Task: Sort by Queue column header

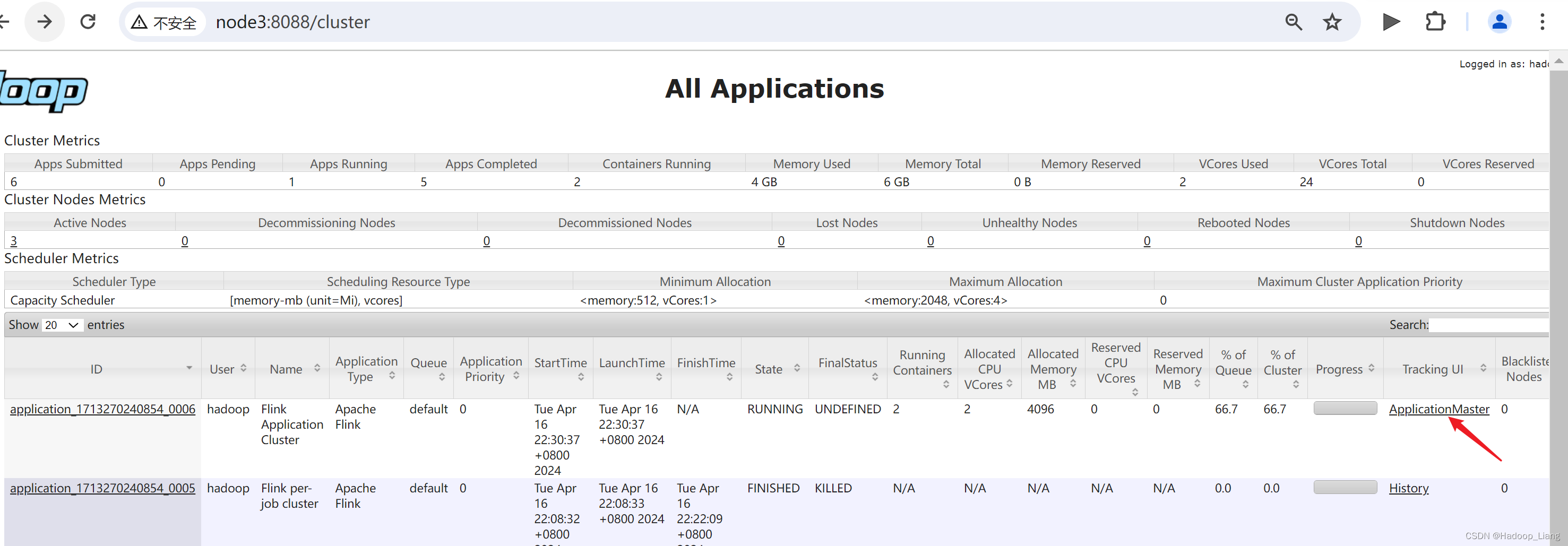Action: click(428, 369)
